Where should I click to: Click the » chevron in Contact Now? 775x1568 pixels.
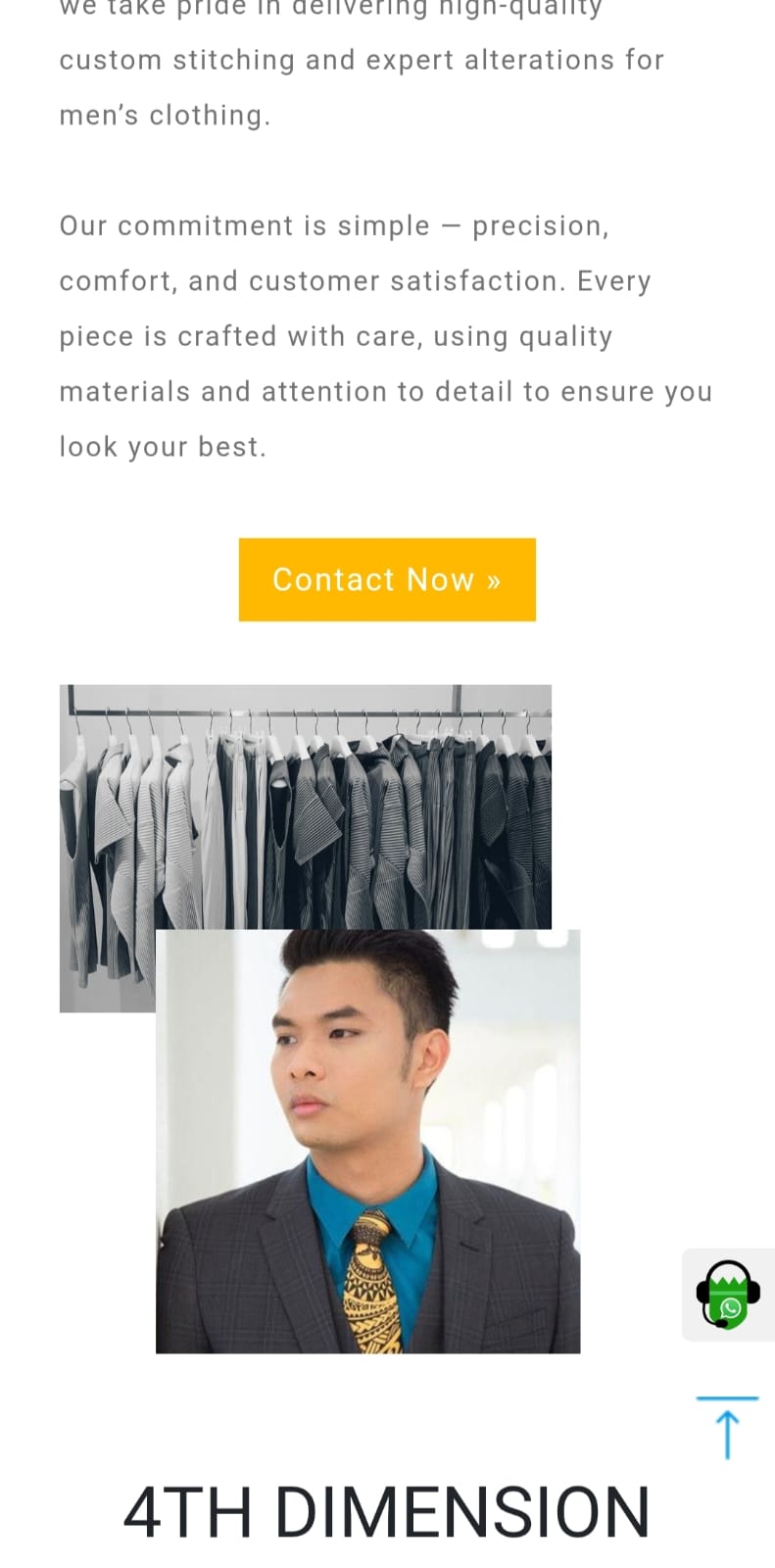(493, 581)
